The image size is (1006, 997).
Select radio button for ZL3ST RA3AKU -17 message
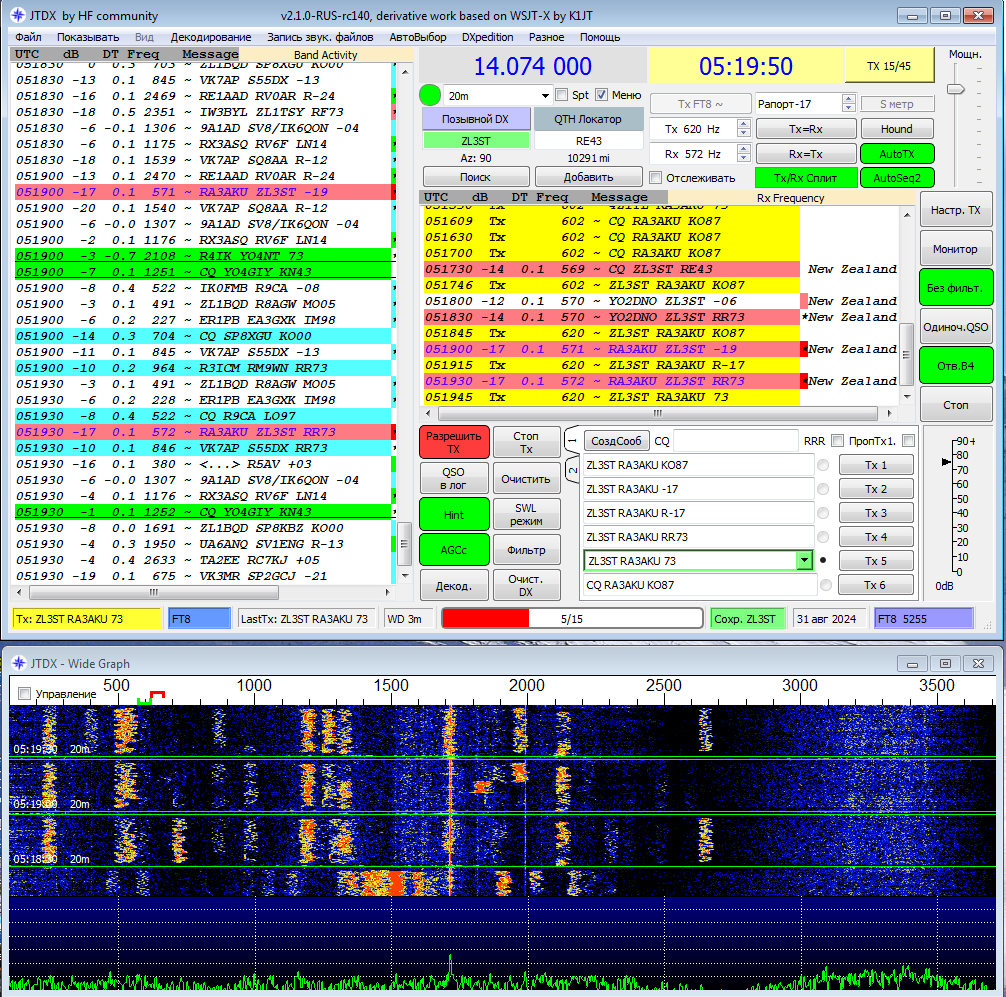point(823,489)
